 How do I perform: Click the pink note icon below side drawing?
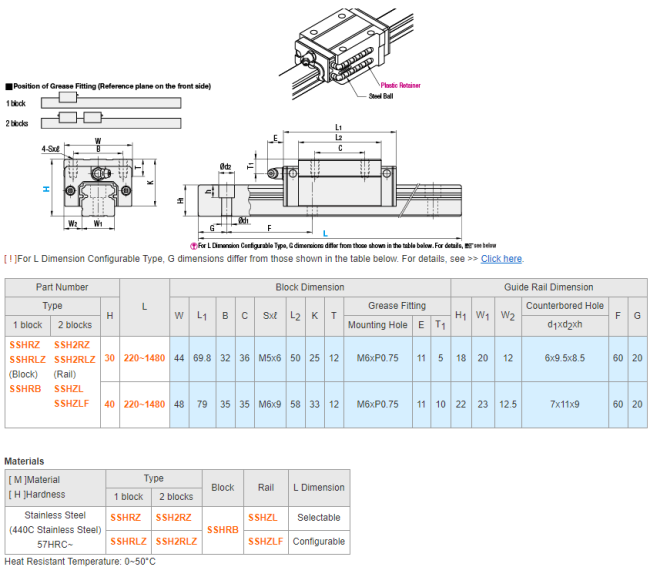coord(193,245)
